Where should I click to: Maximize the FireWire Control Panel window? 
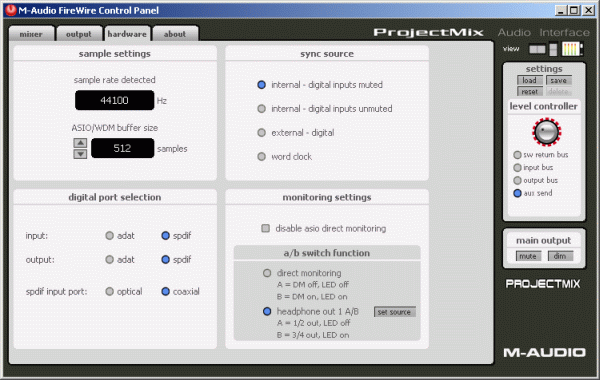coord(574,10)
